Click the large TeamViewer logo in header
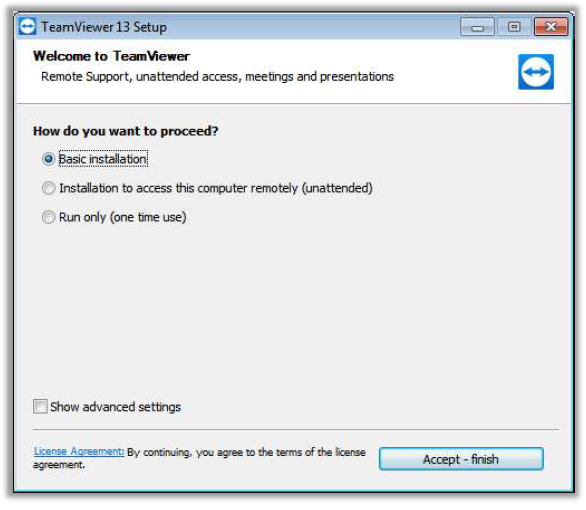Image resolution: width=586 pixels, height=510 pixels. point(536,72)
